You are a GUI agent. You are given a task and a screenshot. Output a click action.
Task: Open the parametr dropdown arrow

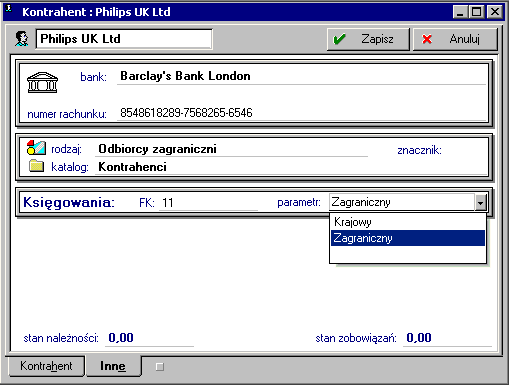point(480,202)
